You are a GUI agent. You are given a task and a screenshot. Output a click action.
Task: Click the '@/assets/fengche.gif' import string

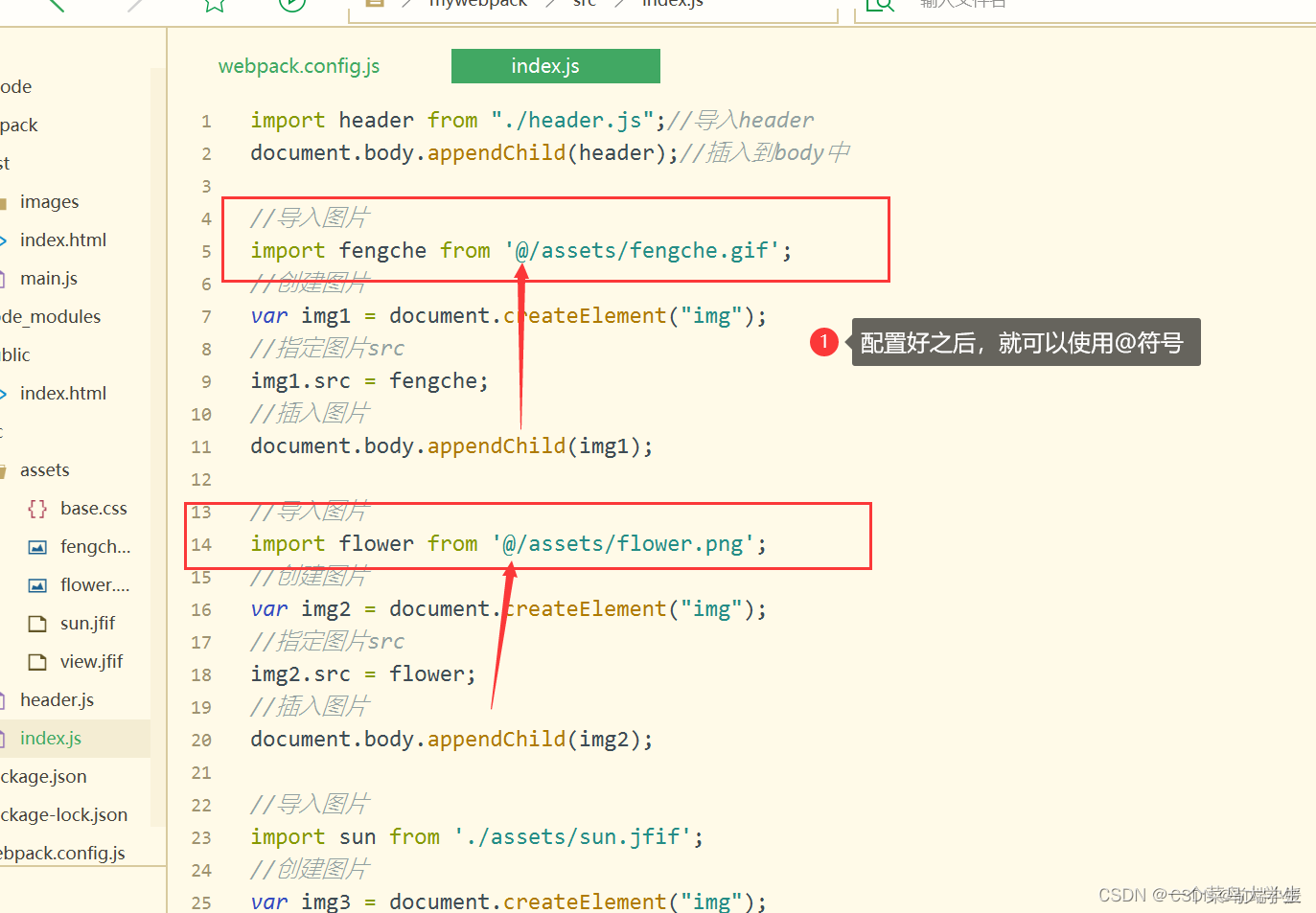click(642, 251)
